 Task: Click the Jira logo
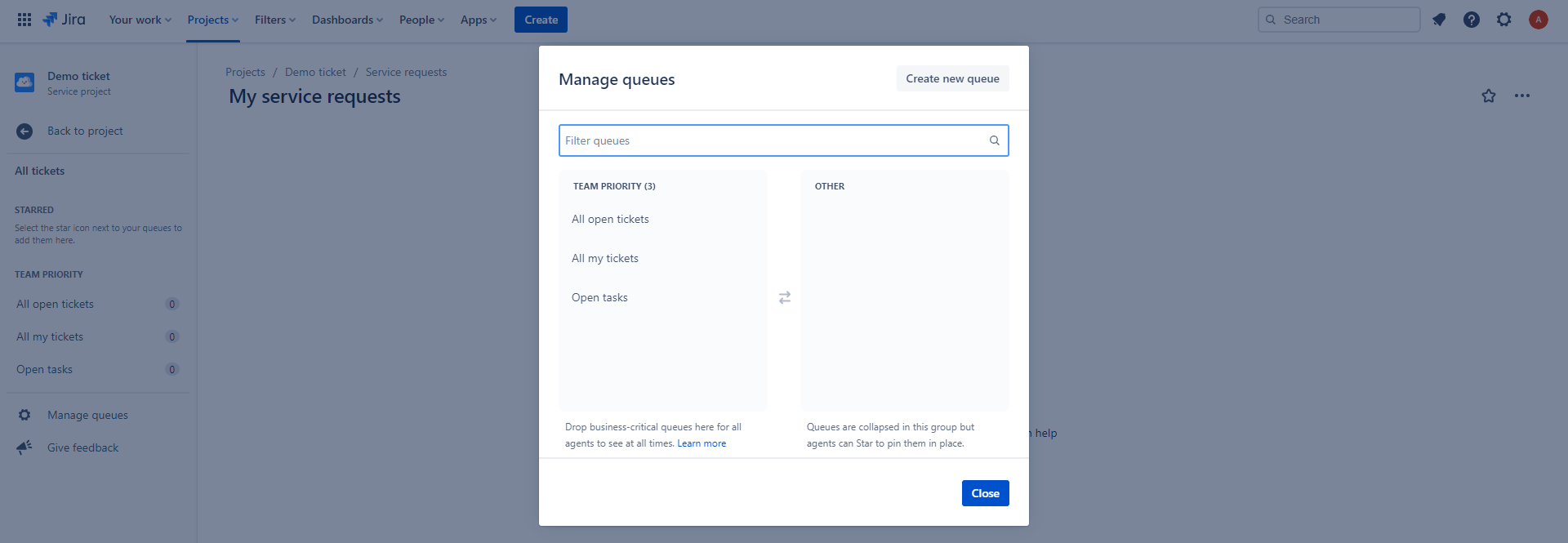64,20
